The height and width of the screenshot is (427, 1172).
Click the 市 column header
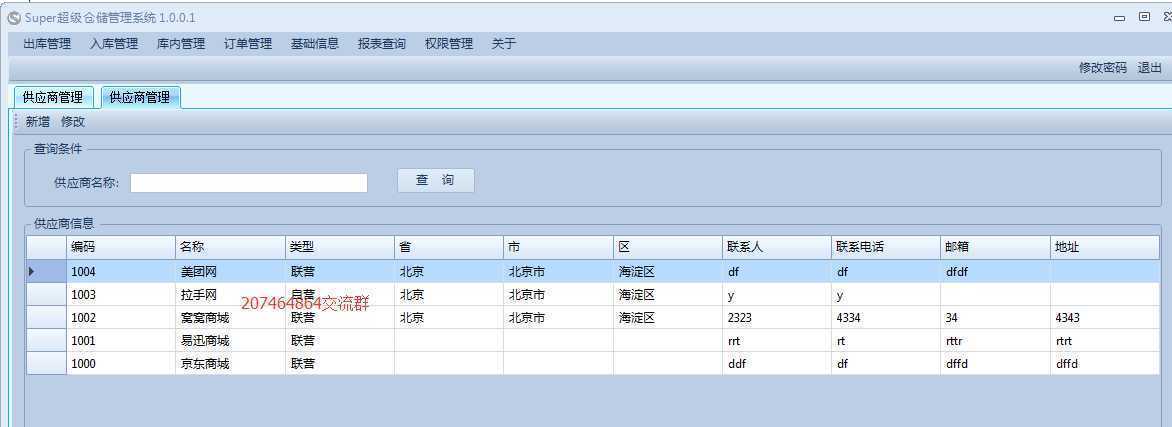point(558,248)
